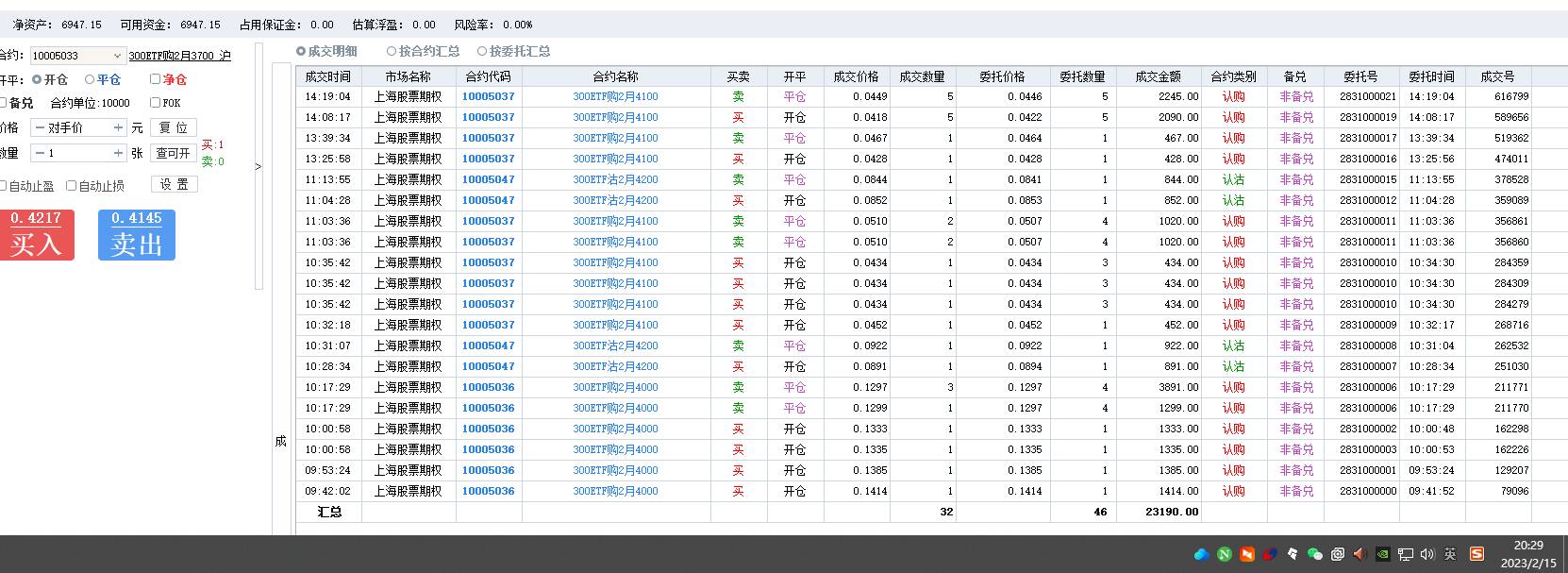The height and width of the screenshot is (573, 1568).
Task: Open the blue cloud tray icon
Action: click(1201, 554)
